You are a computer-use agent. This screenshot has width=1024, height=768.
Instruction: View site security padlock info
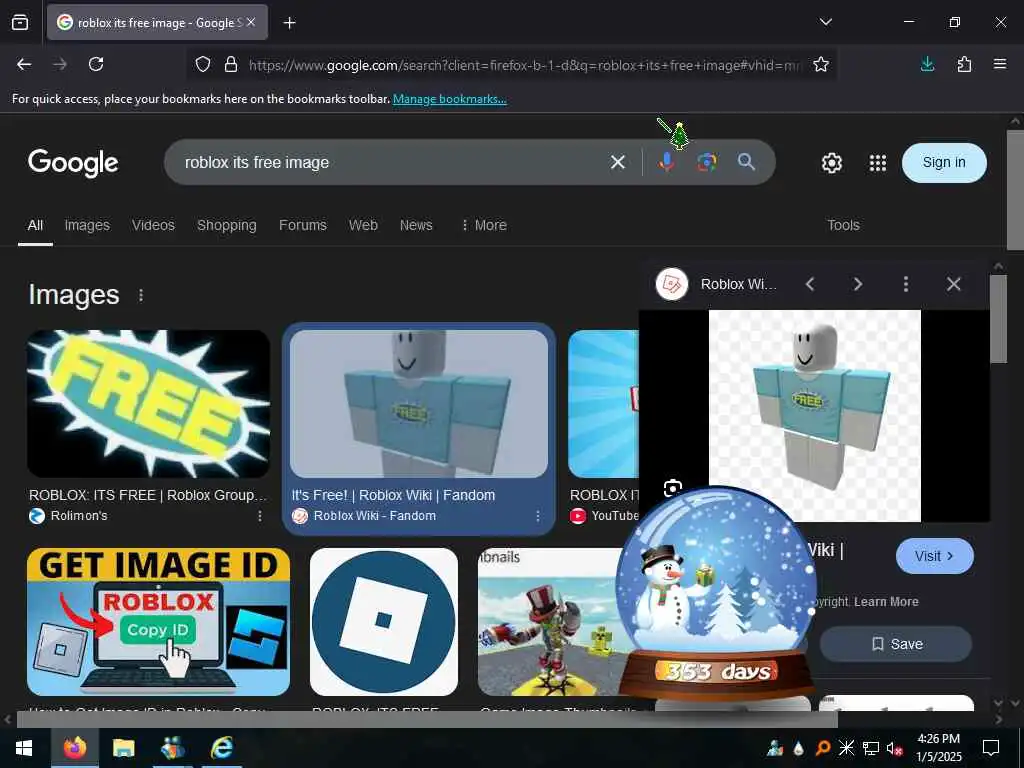231,64
